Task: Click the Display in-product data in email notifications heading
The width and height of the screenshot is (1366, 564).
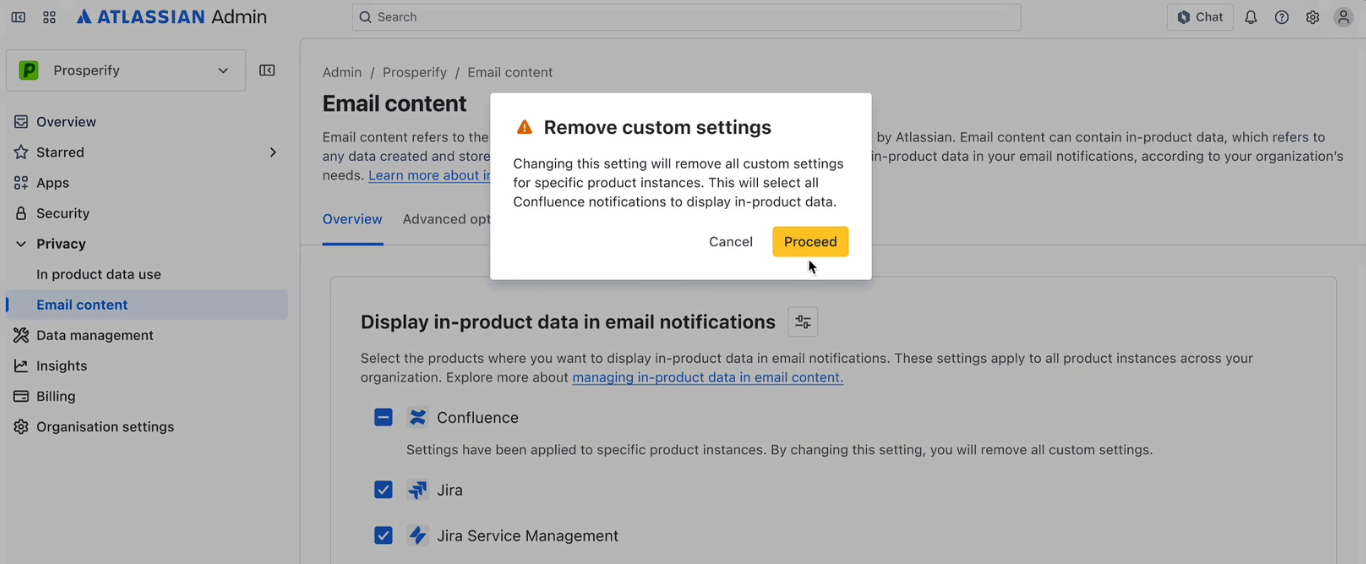Action: tap(568, 322)
